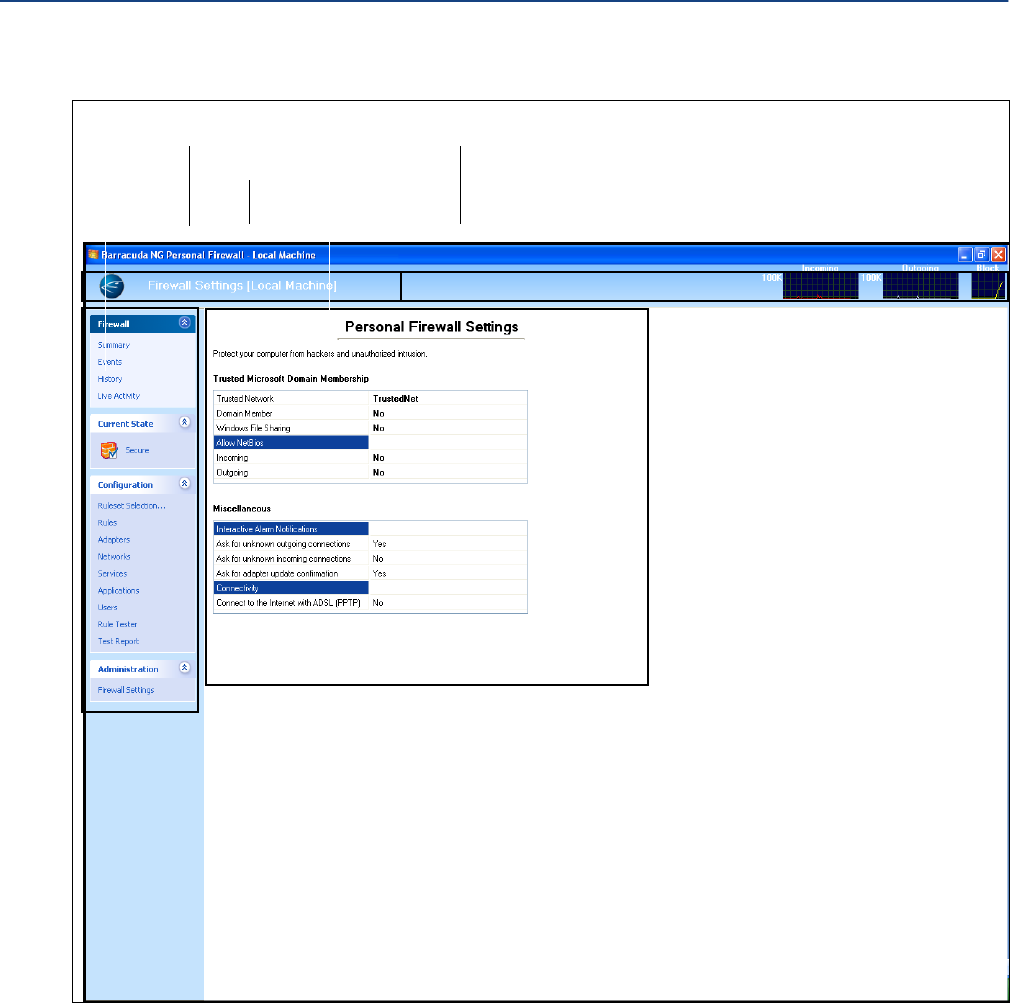
Task: Open the Test Report
Action: [x=118, y=641]
